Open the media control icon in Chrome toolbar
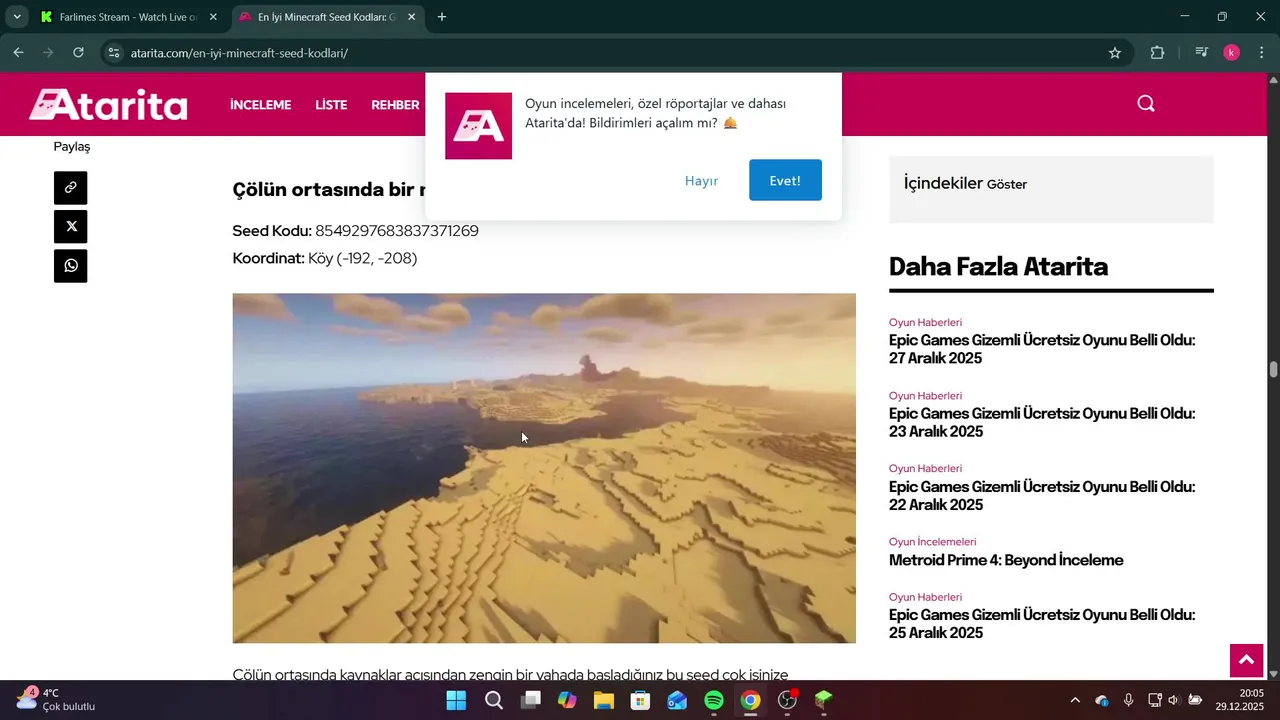 tap(1202, 53)
